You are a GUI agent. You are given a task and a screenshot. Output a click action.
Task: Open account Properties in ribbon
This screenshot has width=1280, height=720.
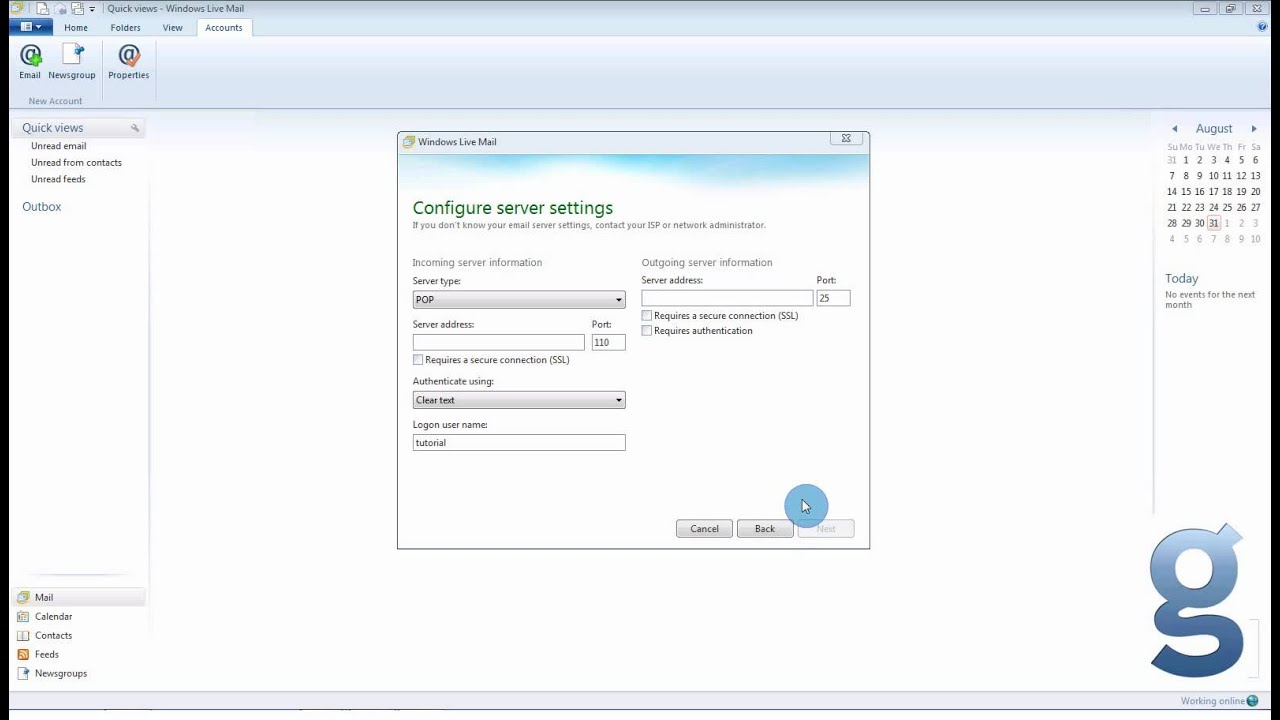click(x=128, y=62)
